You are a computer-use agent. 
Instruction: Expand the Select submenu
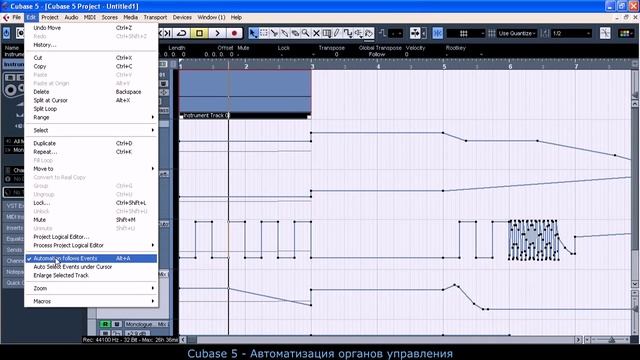[x=91, y=130]
